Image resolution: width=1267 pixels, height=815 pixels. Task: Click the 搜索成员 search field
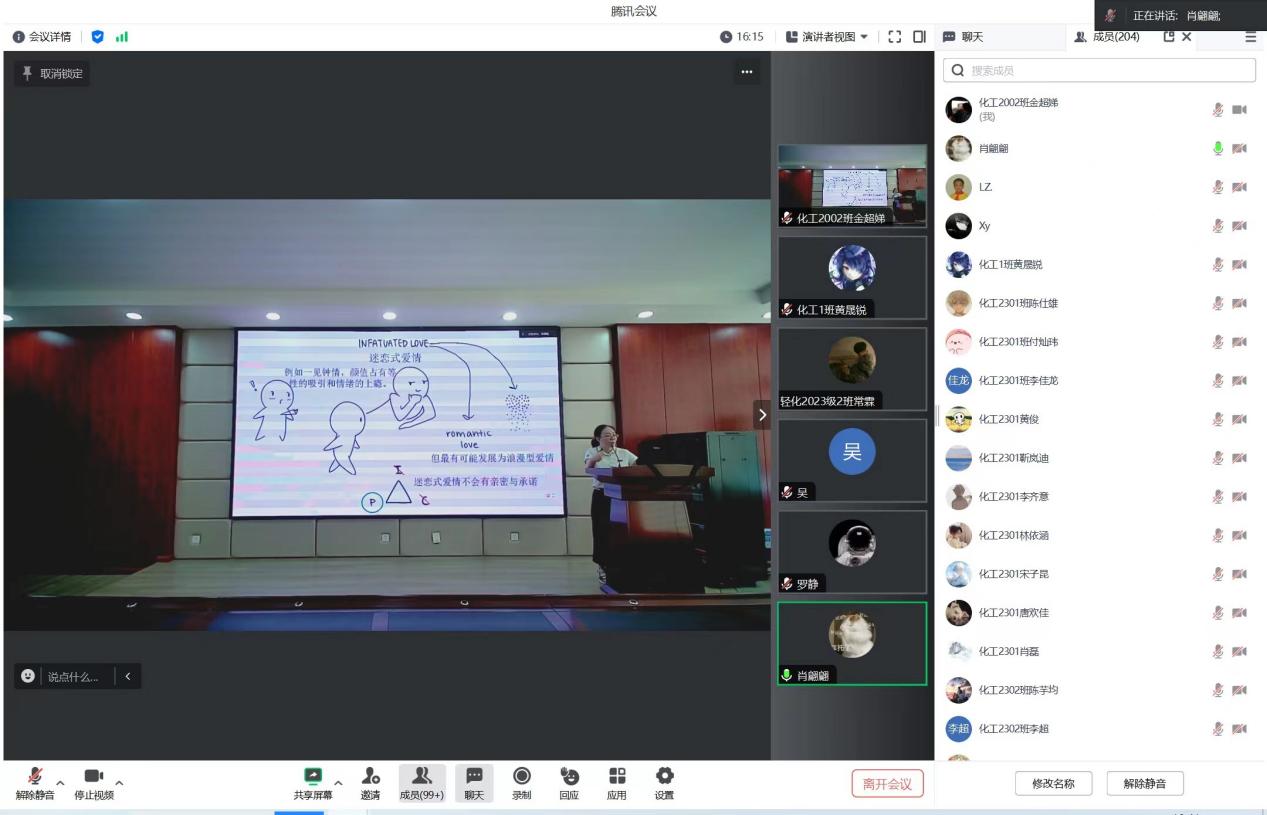pyautogui.click(x=1100, y=70)
